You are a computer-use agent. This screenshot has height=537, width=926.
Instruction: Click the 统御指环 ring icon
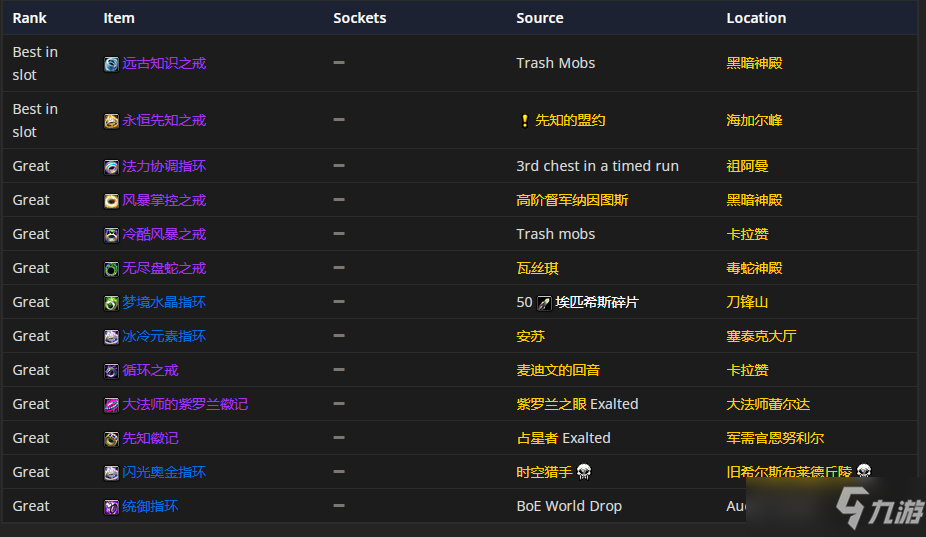111,507
